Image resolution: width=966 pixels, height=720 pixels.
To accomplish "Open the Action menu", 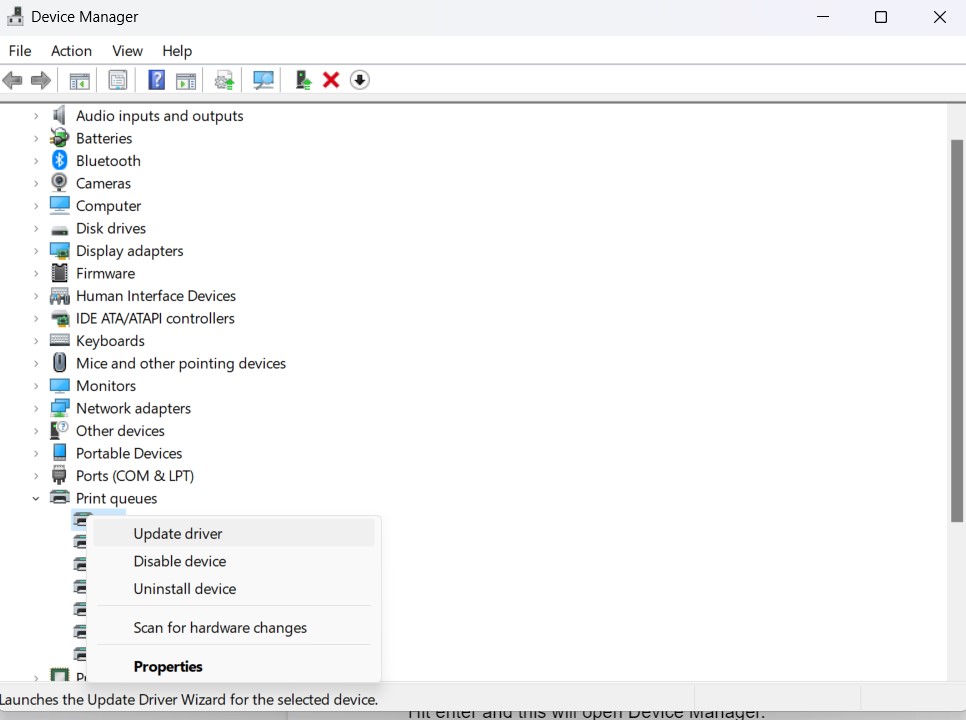I will pyautogui.click(x=71, y=50).
